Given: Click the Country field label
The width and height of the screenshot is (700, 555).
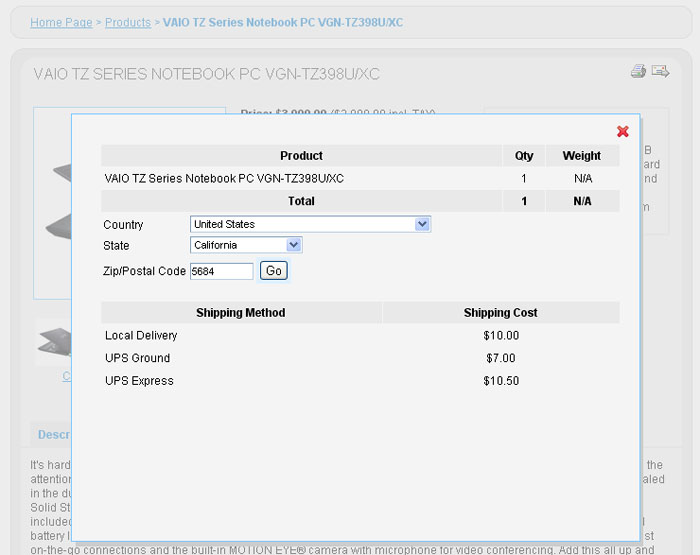Looking at the screenshot, I should pos(123,225).
